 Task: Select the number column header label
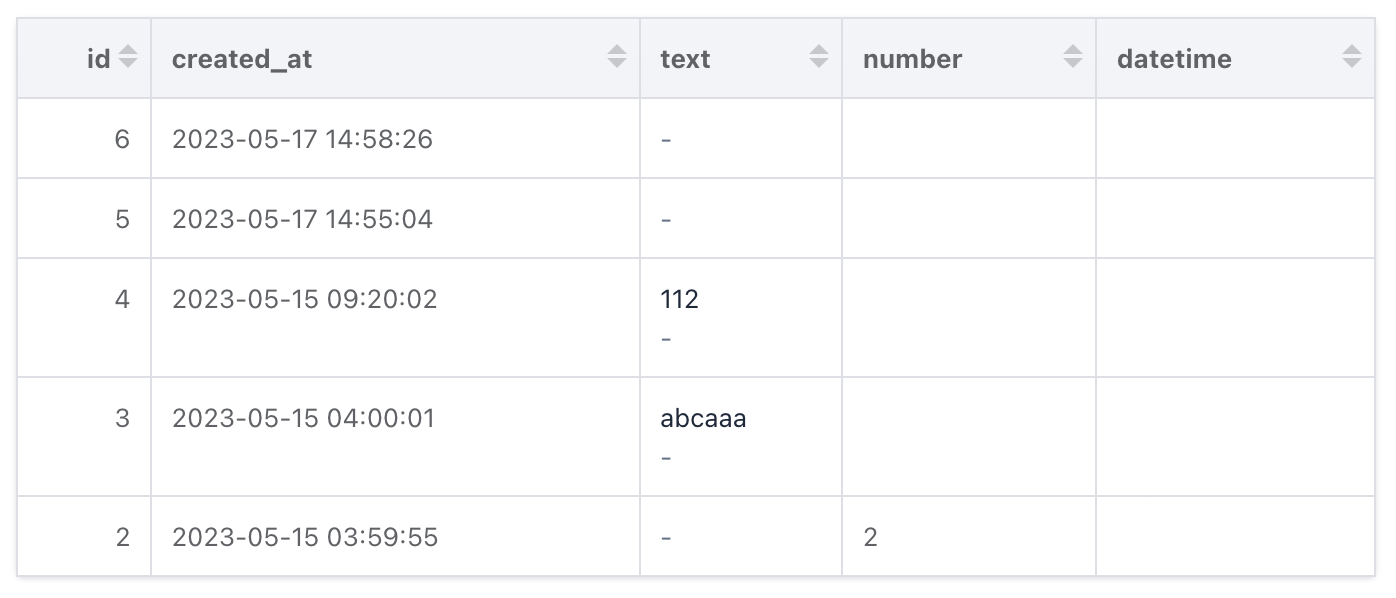point(912,59)
